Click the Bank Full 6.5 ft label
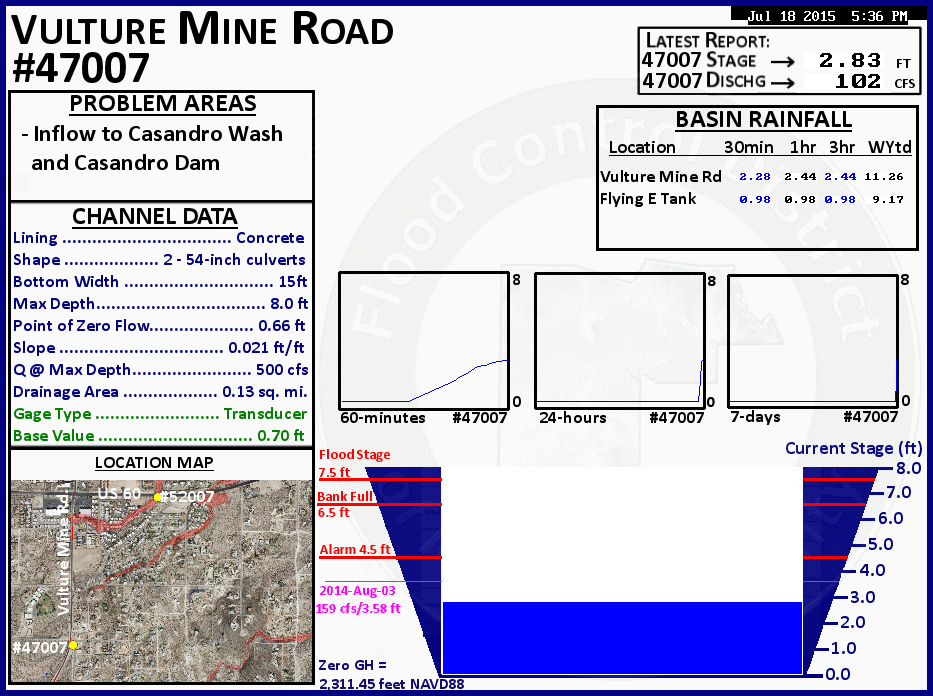 click(x=345, y=504)
